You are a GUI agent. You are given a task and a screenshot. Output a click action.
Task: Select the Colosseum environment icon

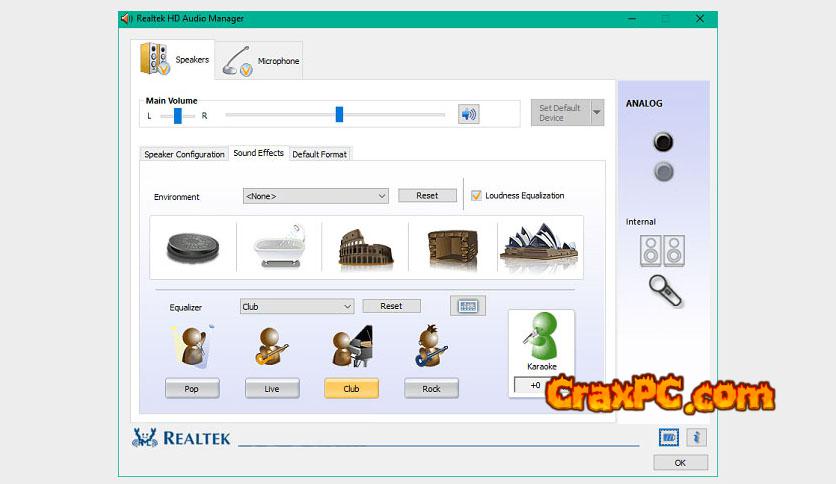(x=366, y=248)
